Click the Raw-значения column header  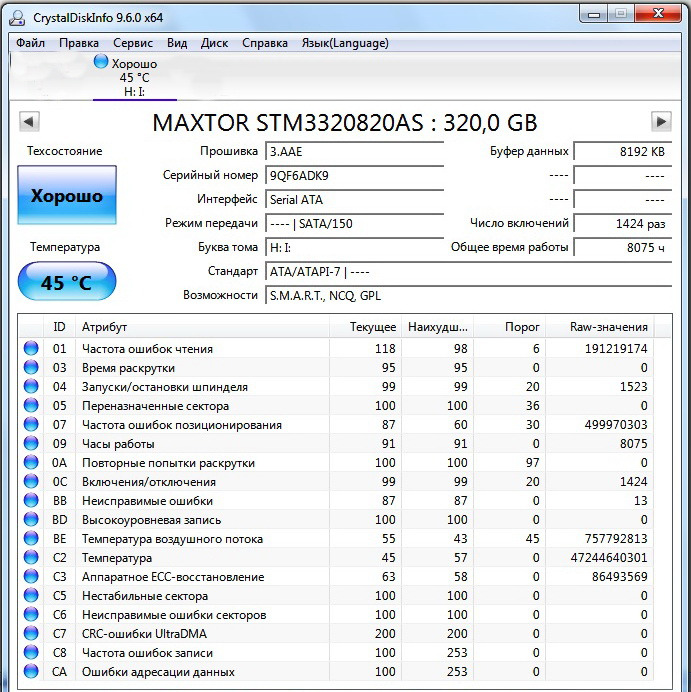(609, 327)
